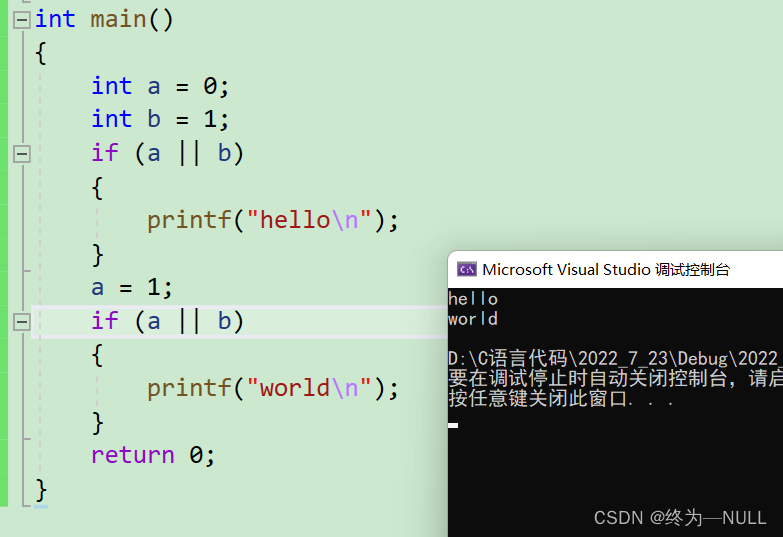Viewport: 783px width, 537px height.
Task: Click the '按任意键关闭此窗口' console message
Action: pyautogui.click(x=561, y=399)
